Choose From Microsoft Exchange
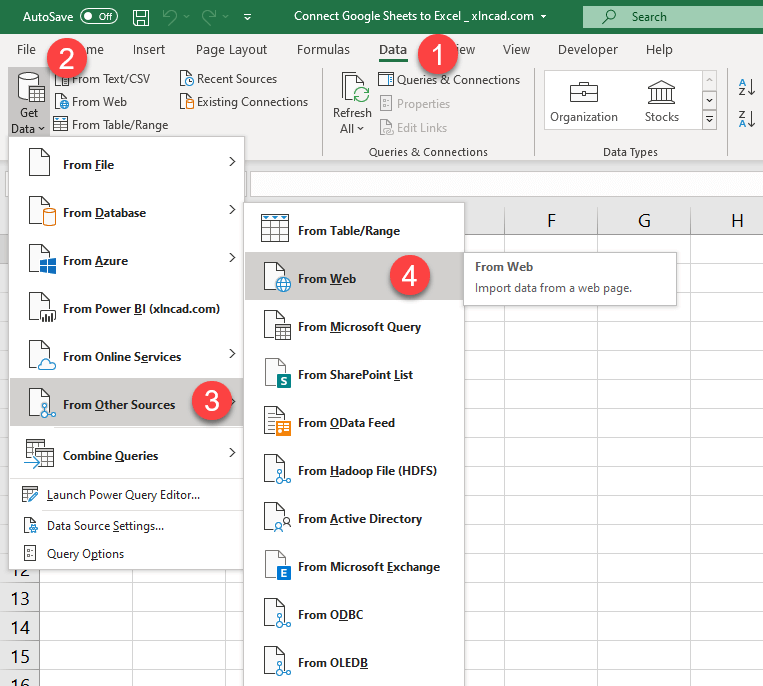The width and height of the screenshot is (763, 686). pyautogui.click(x=354, y=566)
